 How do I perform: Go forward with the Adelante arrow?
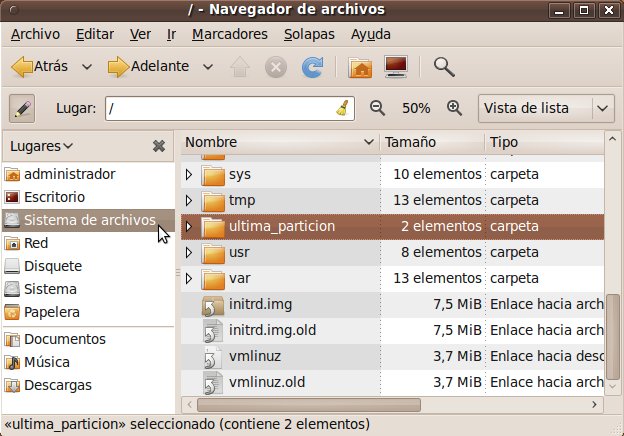point(148,66)
